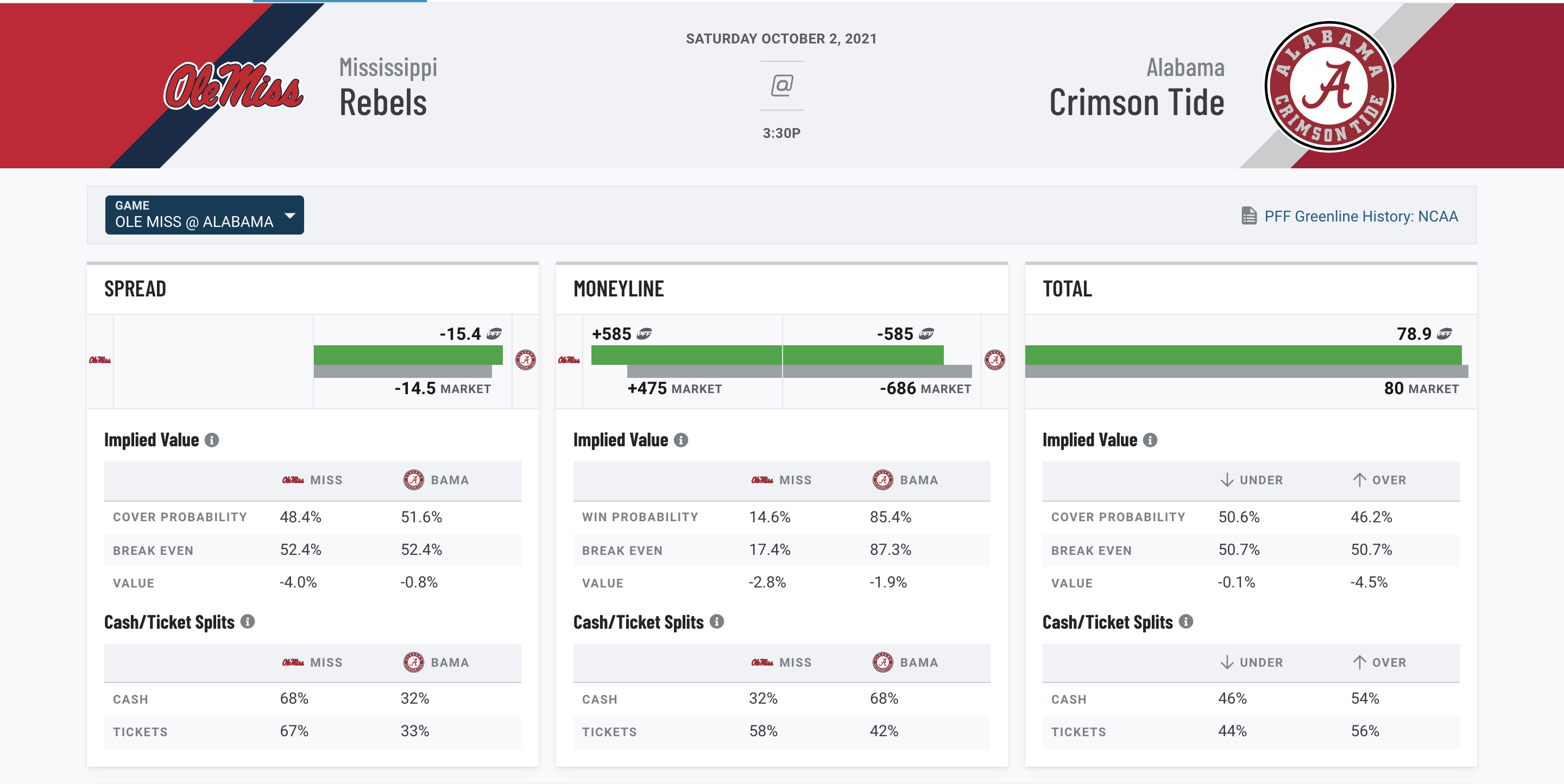Click the Alabama Crimson Tide team name
This screenshot has height=784, width=1564.
point(1137,87)
